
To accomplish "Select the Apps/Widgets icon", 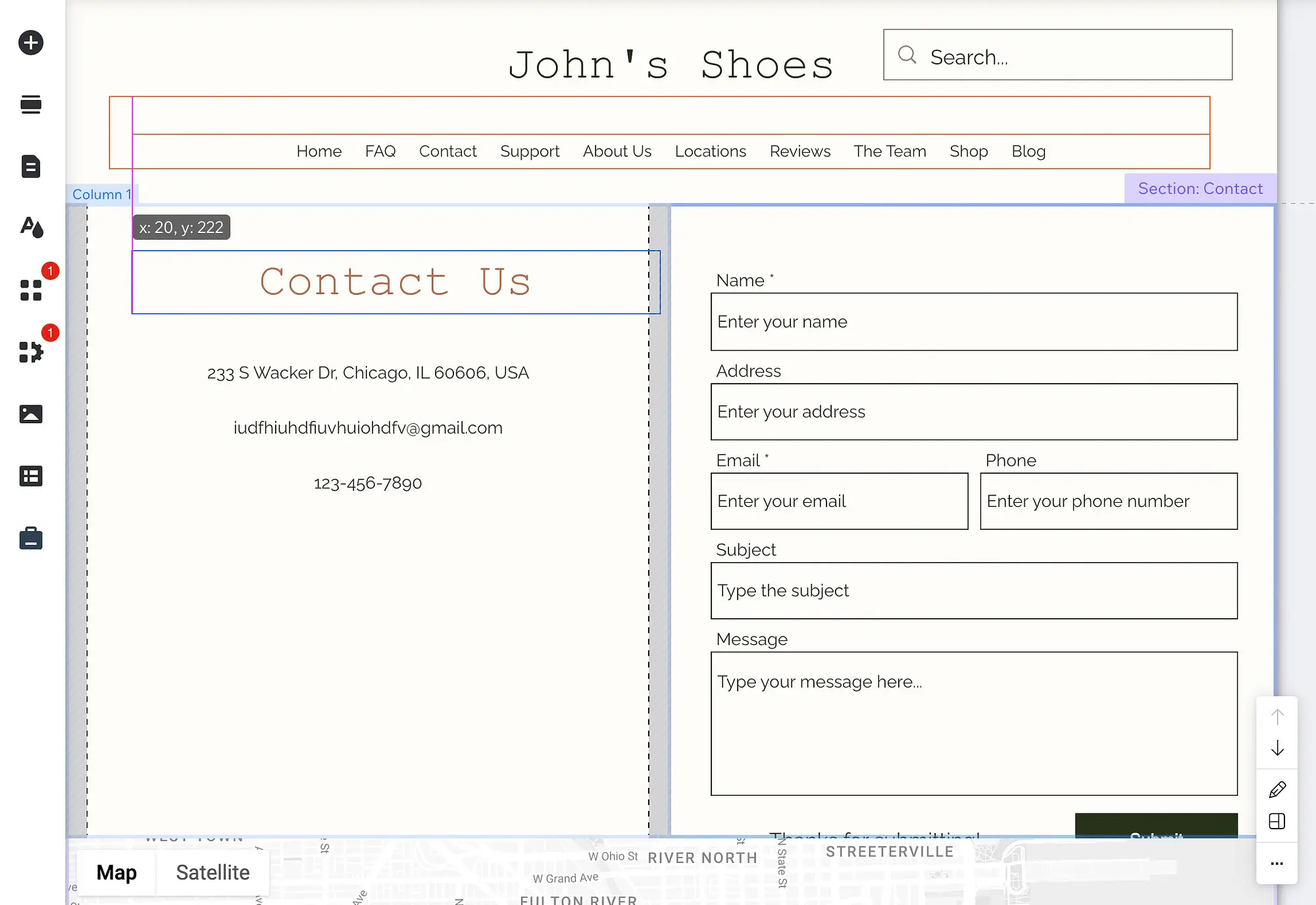I will click(30, 289).
